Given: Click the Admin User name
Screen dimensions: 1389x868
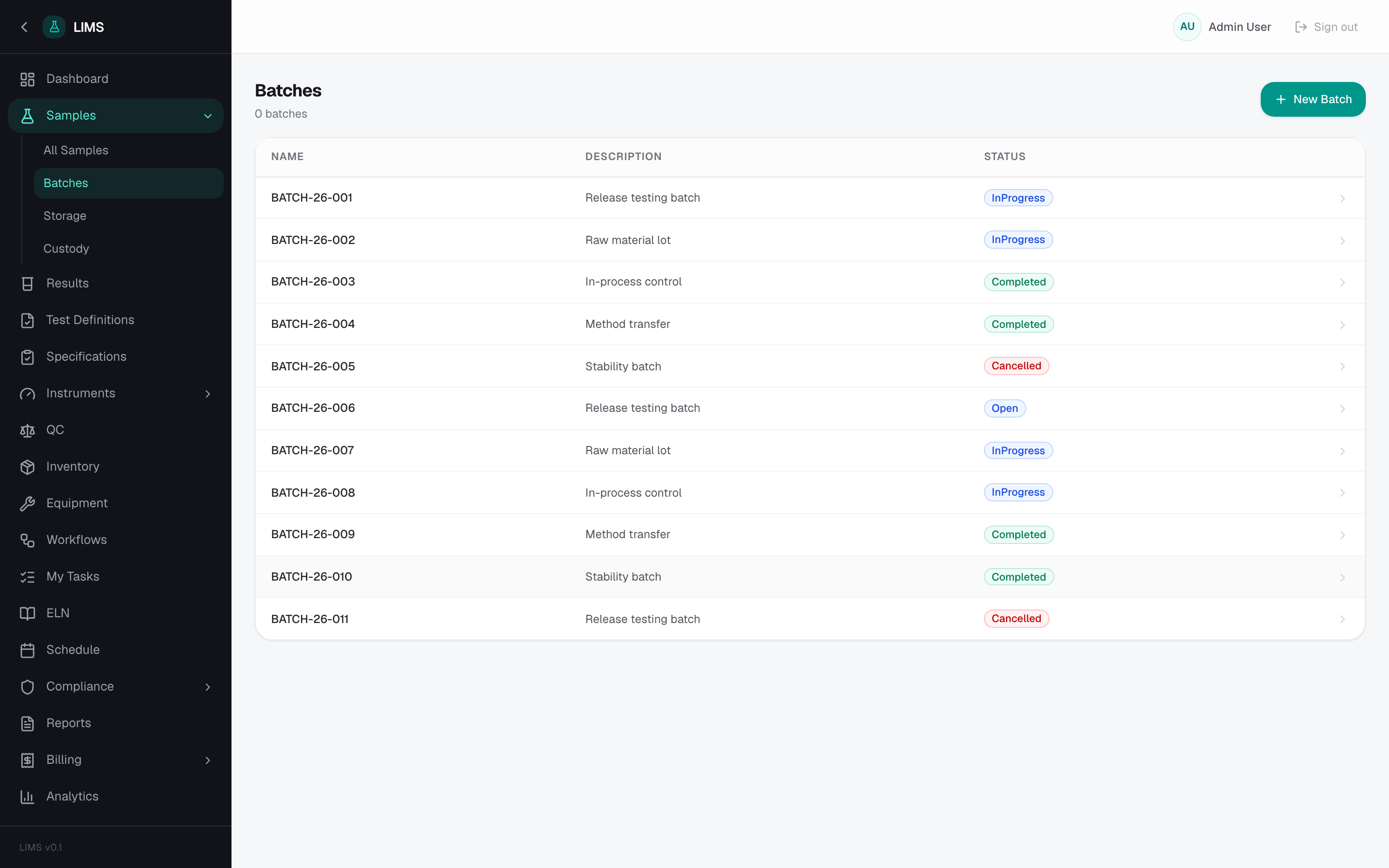Looking at the screenshot, I should coord(1240,27).
